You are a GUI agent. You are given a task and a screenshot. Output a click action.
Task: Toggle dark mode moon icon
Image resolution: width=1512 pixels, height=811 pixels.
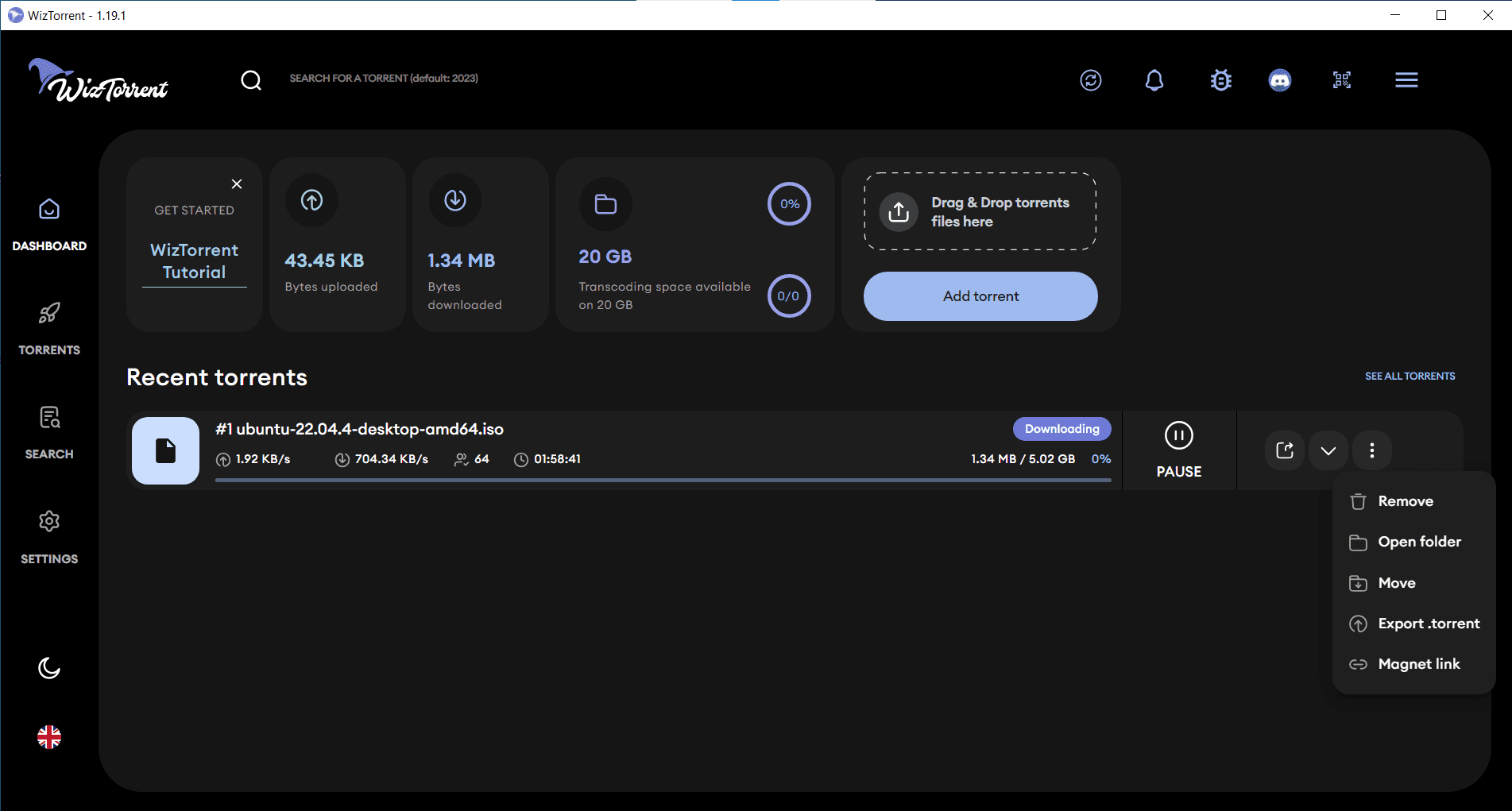[x=49, y=668]
